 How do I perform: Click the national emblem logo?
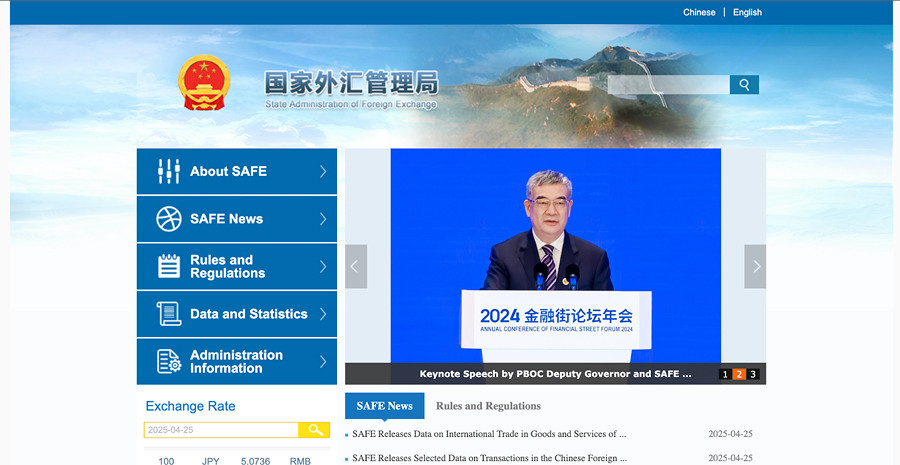204,83
